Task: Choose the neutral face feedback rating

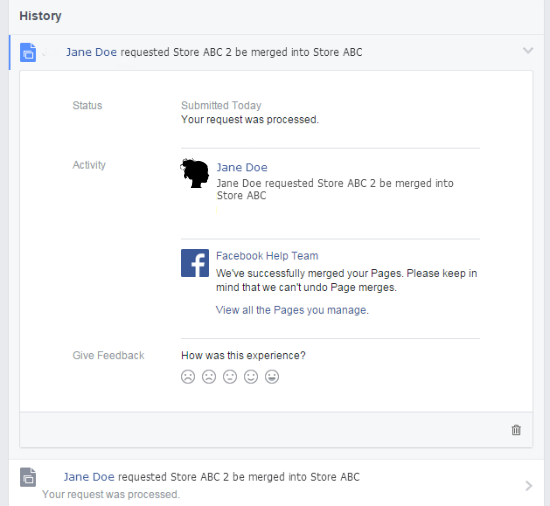Action: click(x=230, y=377)
